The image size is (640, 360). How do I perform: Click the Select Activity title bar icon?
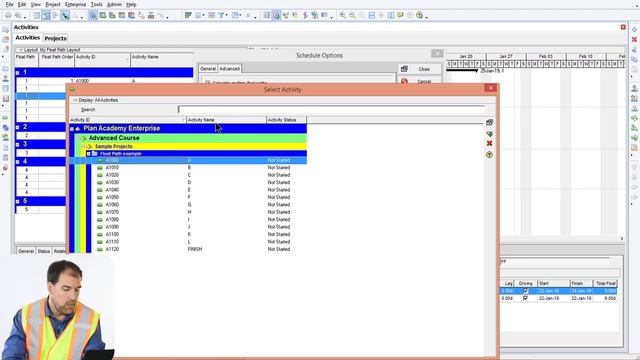[72, 89]
